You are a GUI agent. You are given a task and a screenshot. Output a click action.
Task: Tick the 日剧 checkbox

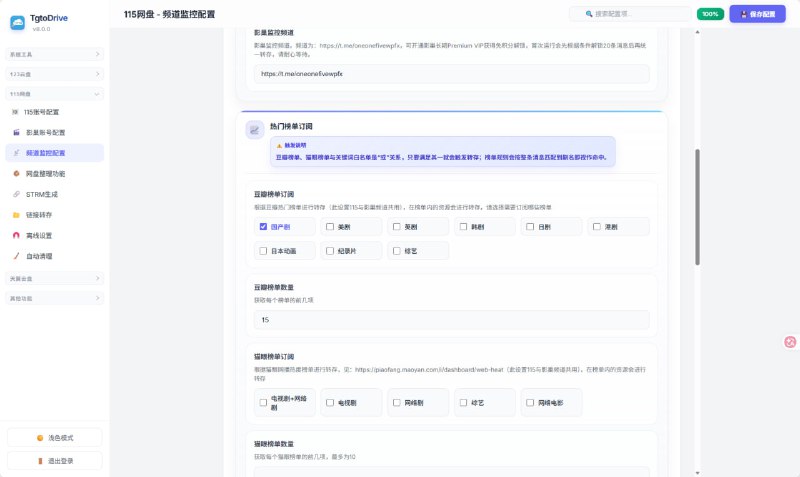point(530,227)
